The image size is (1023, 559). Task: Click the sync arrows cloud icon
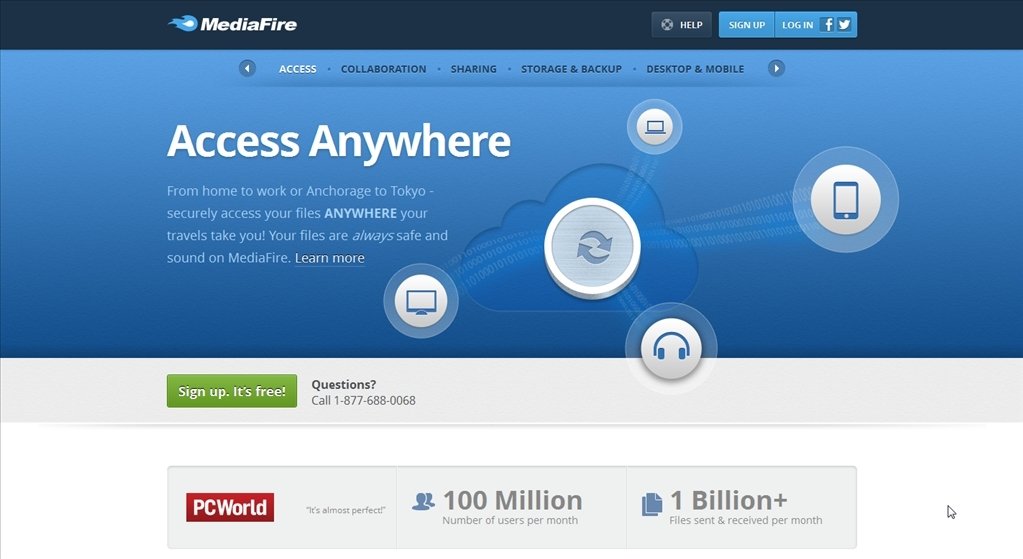click(592, 248)
